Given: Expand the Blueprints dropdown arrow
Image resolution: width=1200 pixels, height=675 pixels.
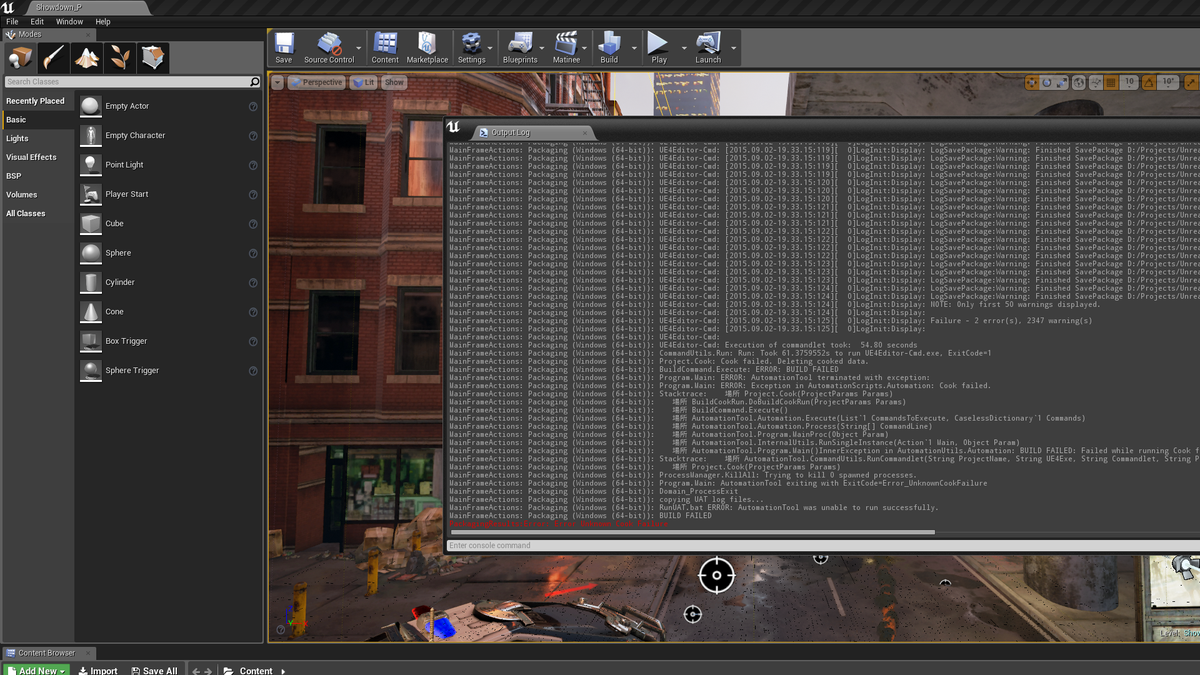Looking at the screenshot, I should coord(543,47).
